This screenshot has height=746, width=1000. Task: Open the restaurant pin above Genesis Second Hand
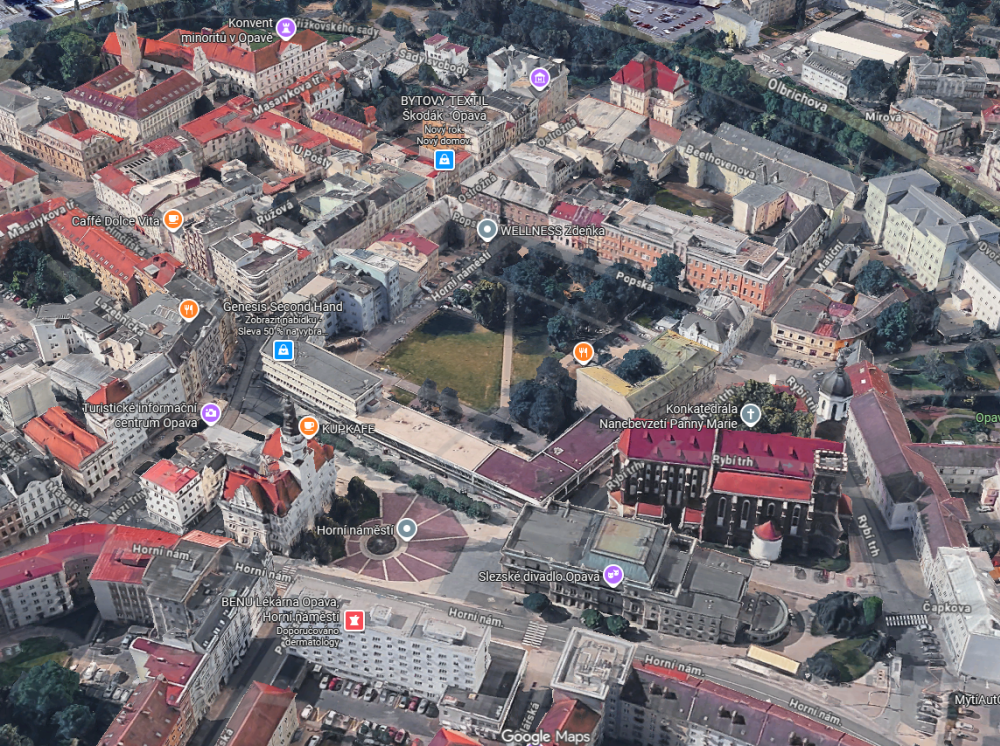(x=188, y=309)
